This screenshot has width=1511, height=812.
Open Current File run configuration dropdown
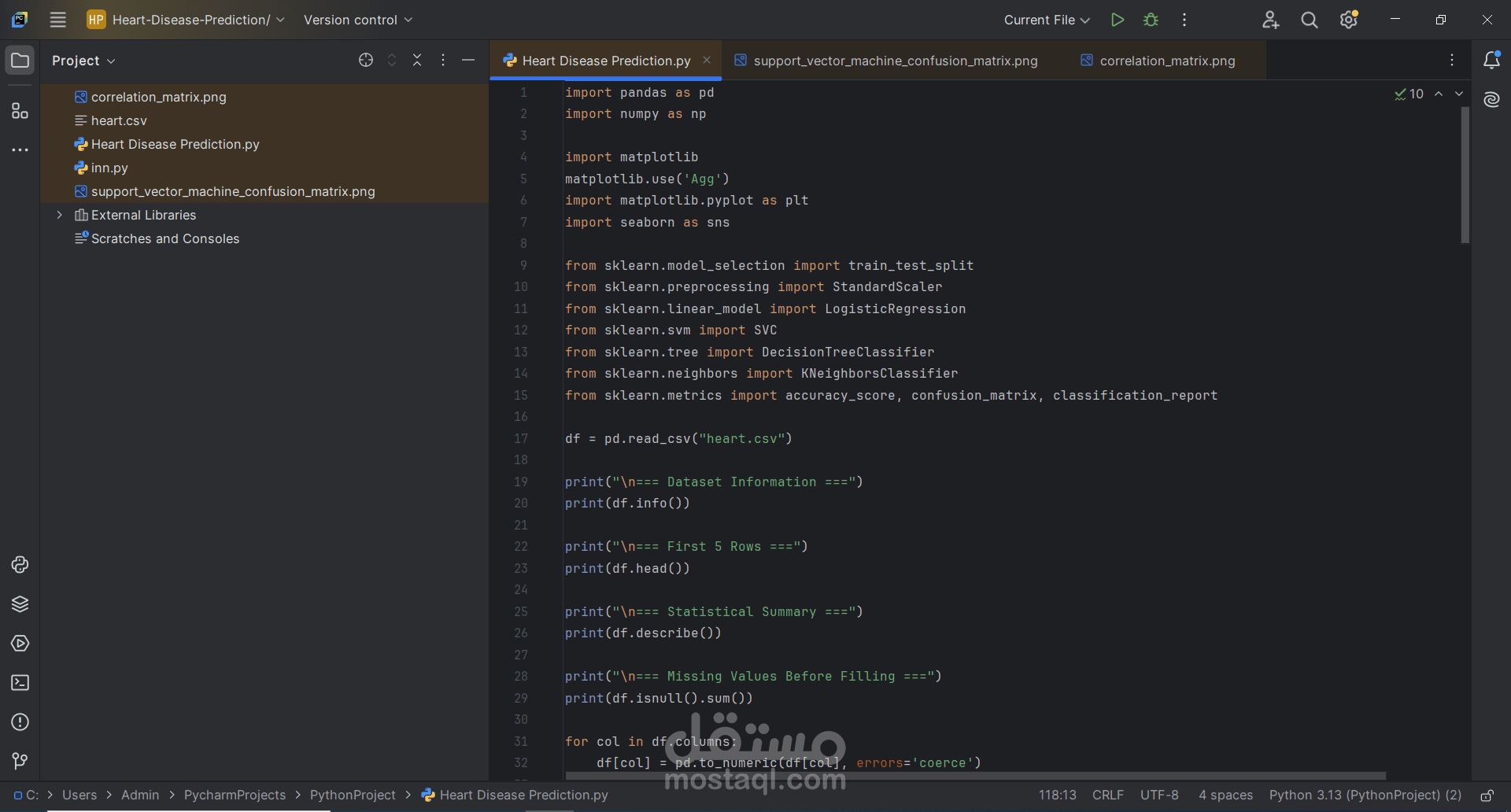pos(1047,20)
